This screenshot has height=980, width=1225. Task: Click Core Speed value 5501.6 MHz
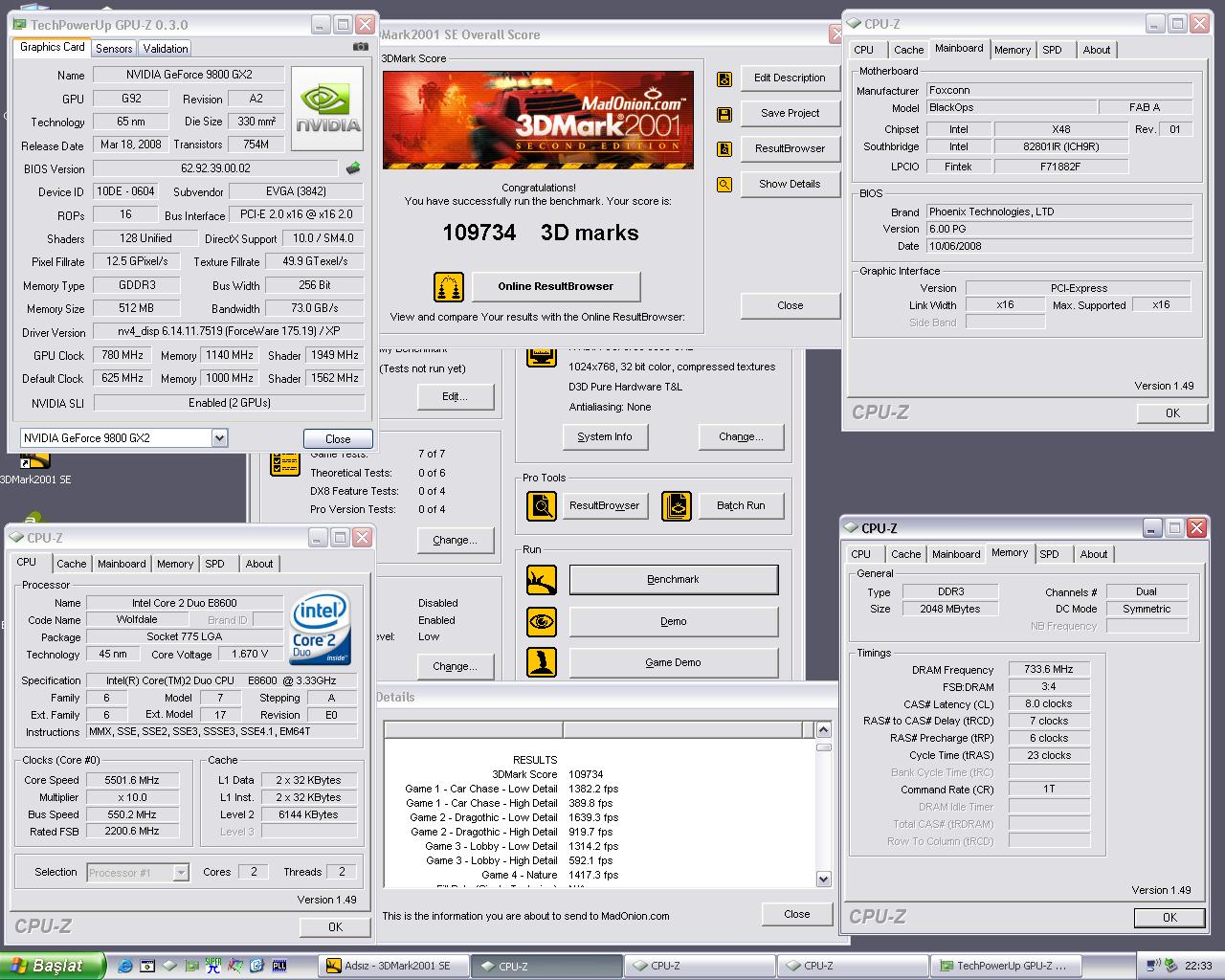[132, 780]
